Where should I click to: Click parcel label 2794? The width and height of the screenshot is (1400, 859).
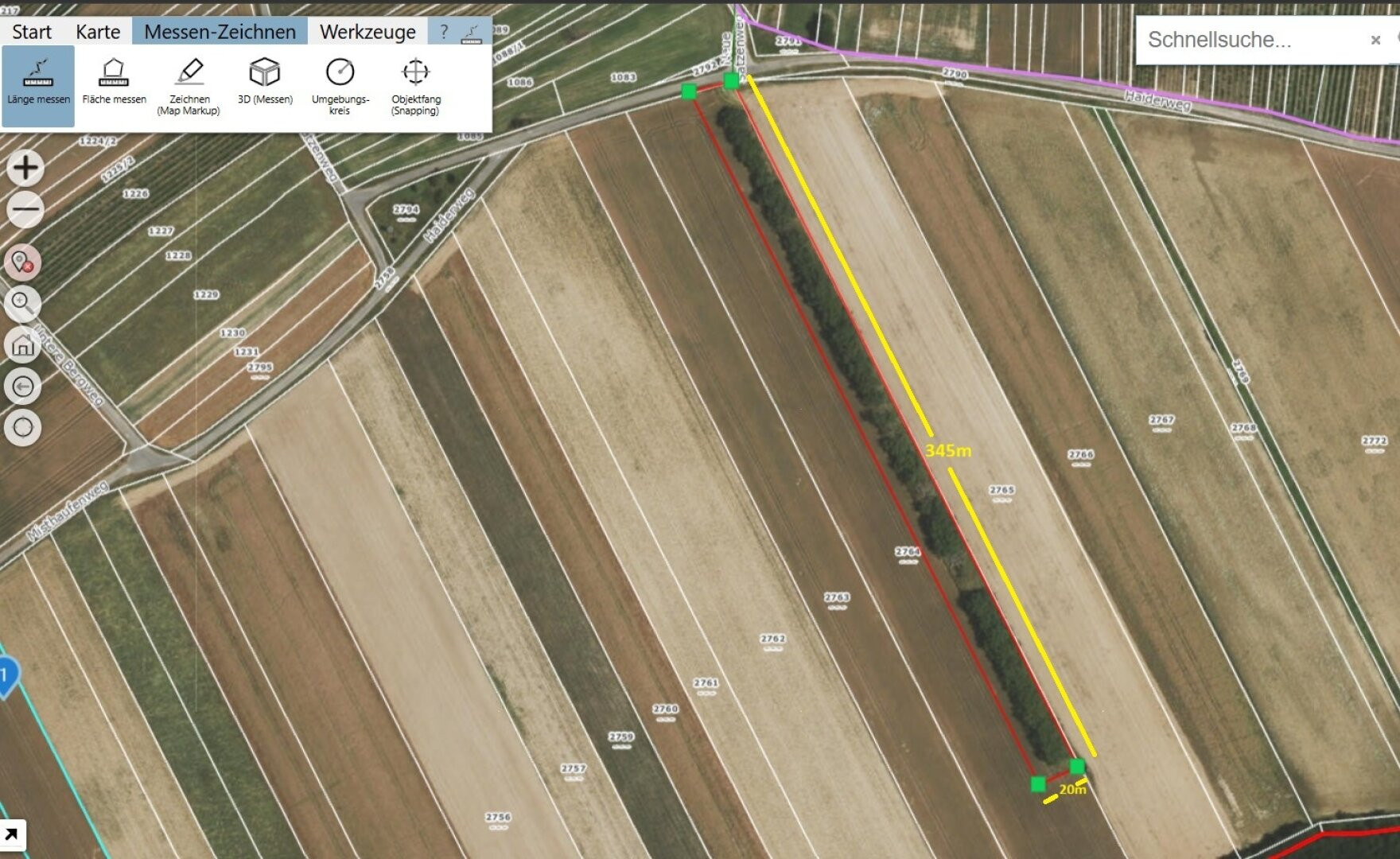pyautogui.click(x=406, y=212)
